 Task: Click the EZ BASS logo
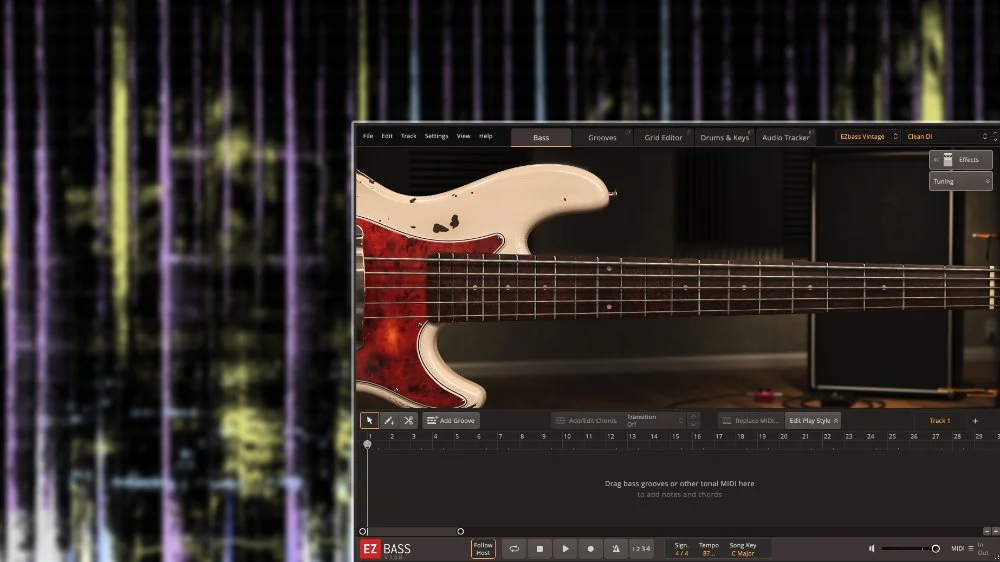pyautogui.click(x=386, y=549)
